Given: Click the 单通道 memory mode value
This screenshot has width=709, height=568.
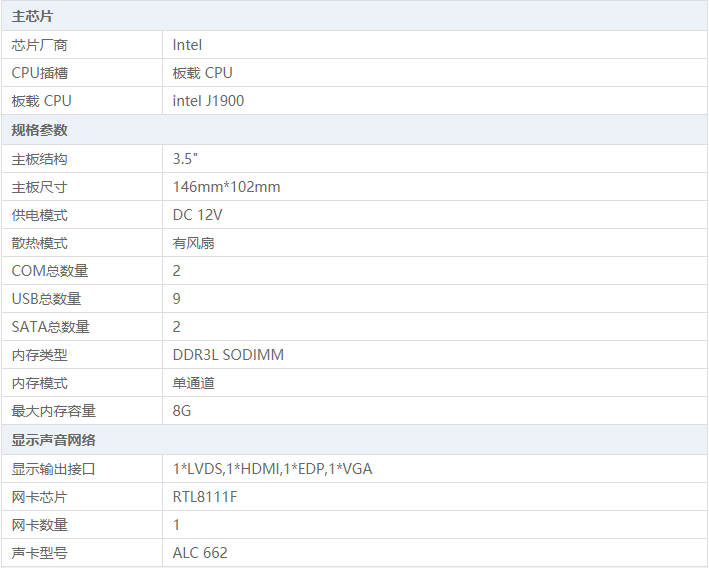Looking at the screenshot, I should tap(193, 383).
